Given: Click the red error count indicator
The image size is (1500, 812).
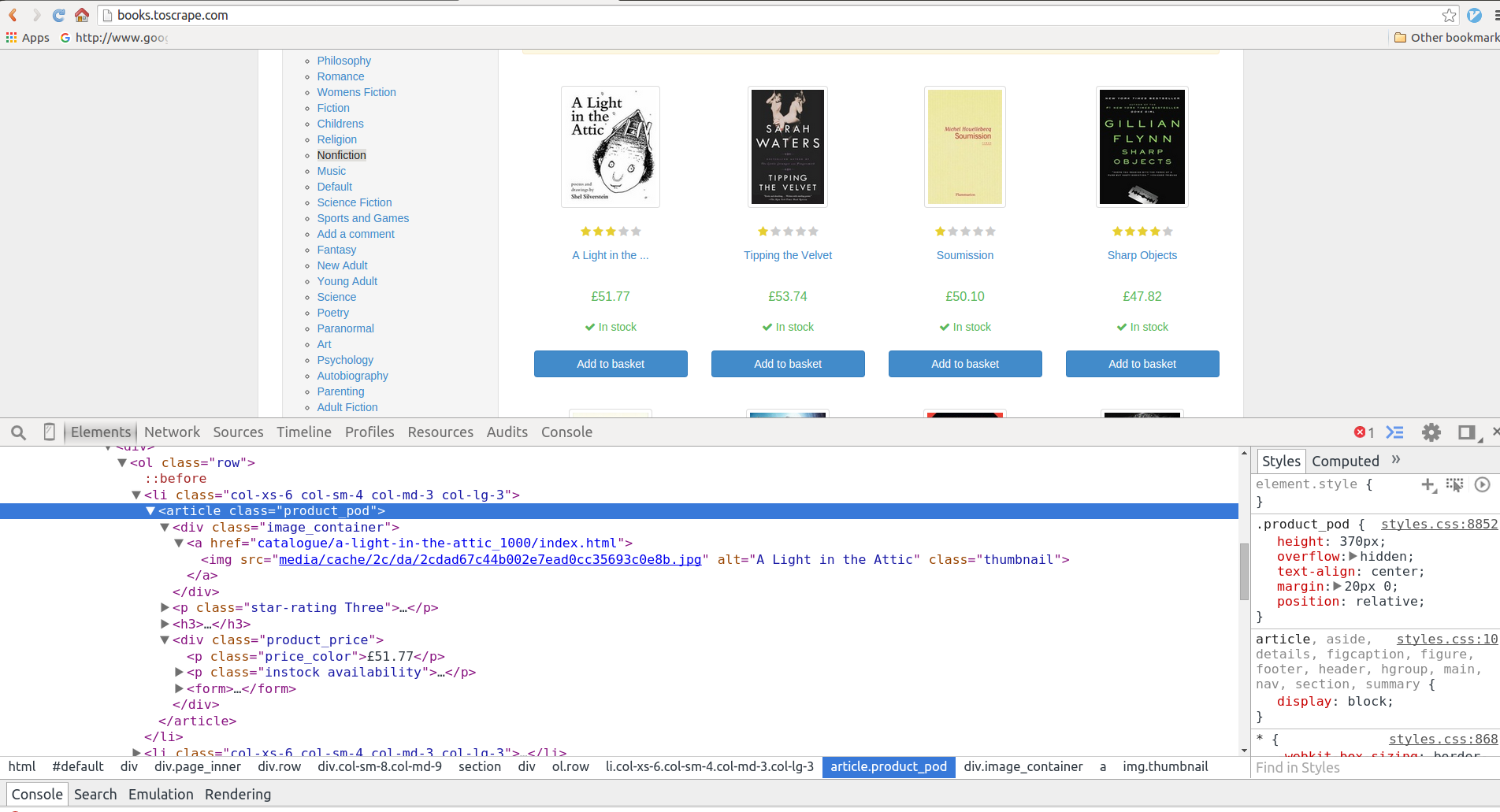Looking at the screenshot, I should coord(1364,432).
